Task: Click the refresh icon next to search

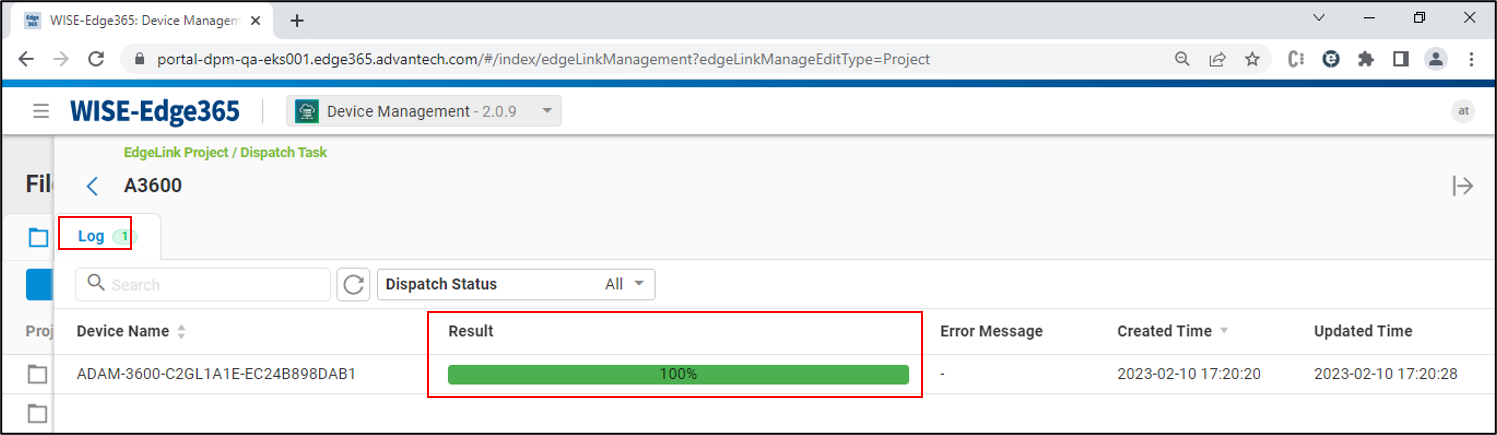Action: tap(353, 285)
